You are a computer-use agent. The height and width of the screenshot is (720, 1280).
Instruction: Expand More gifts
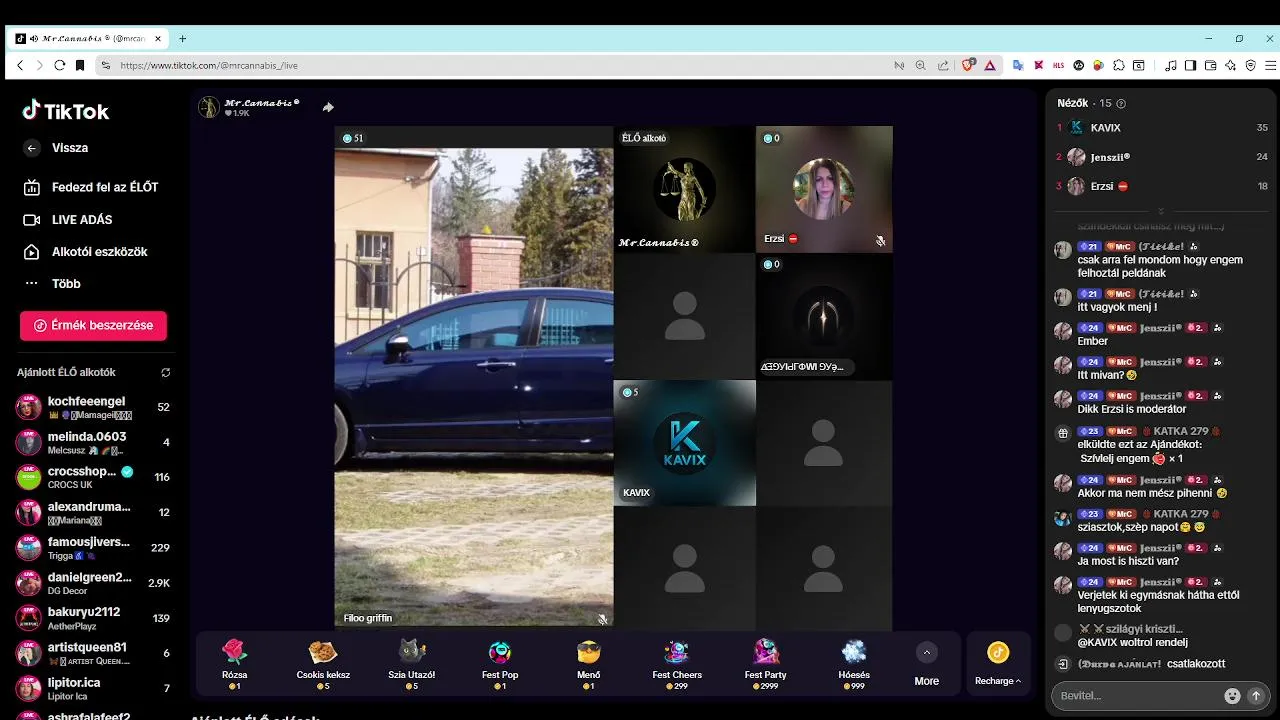click(x=927, y=665)
